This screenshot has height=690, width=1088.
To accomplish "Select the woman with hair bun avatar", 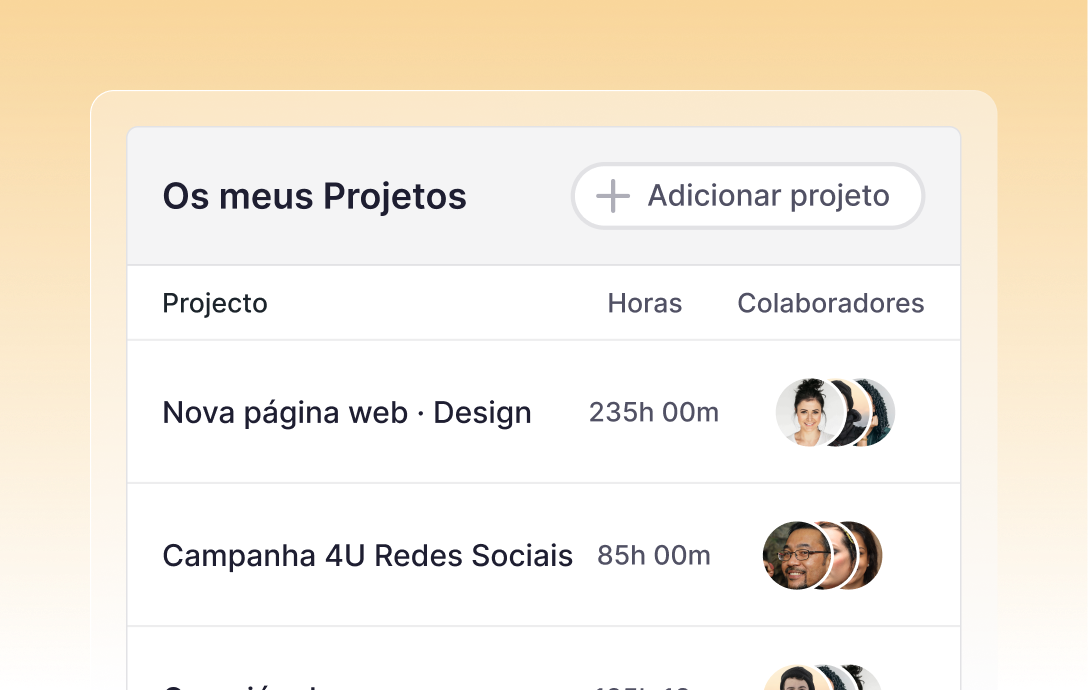I will (x=806, y=412).
